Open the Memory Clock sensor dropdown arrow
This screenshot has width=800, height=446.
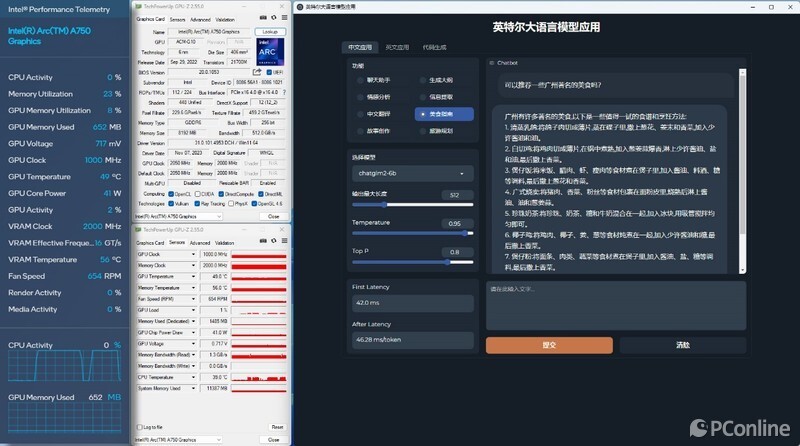(x=193, y=265)
